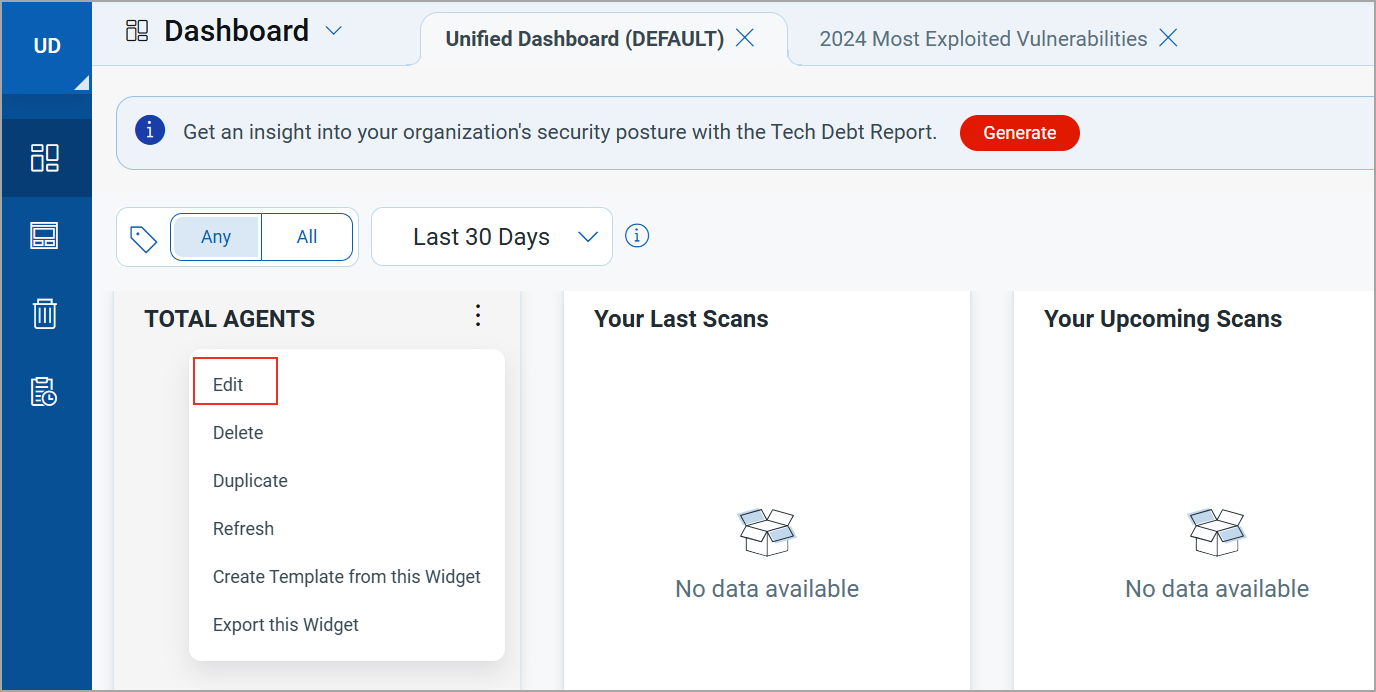The width and height of the screenshot is (1376, 692).
Task: Switch to 2024 Most Exploited Vulnerabilities tab
Action: coord(983,39)
